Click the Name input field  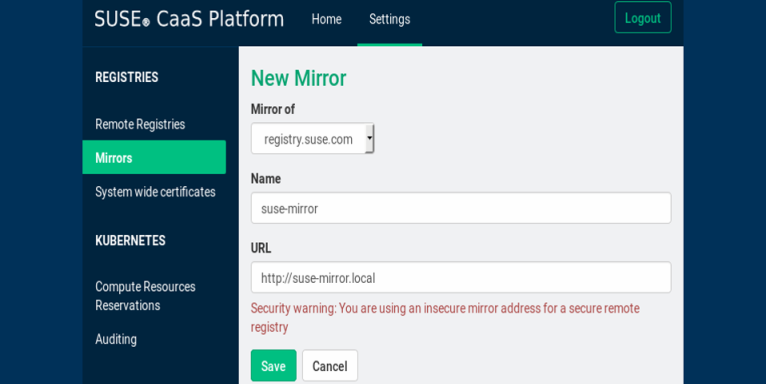pyautogui.click(x=461, y=208)
